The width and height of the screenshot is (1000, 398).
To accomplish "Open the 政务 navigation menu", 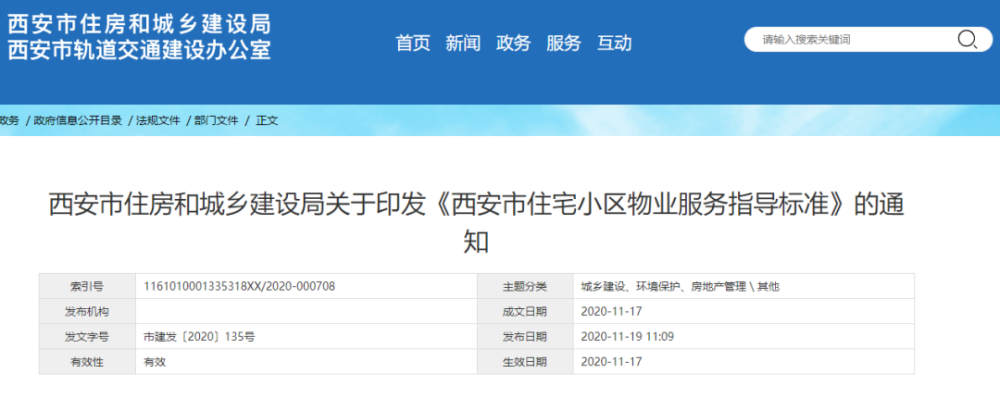I will 513,43.
